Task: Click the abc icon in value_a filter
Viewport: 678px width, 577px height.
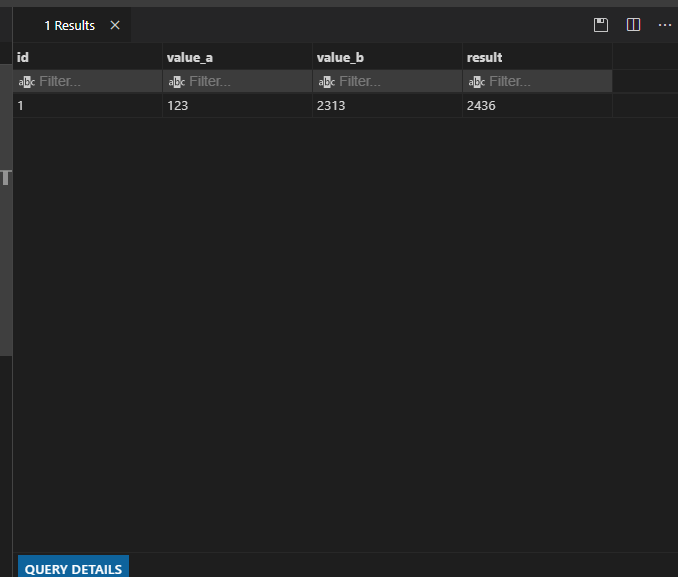Action: pos(176,81)
